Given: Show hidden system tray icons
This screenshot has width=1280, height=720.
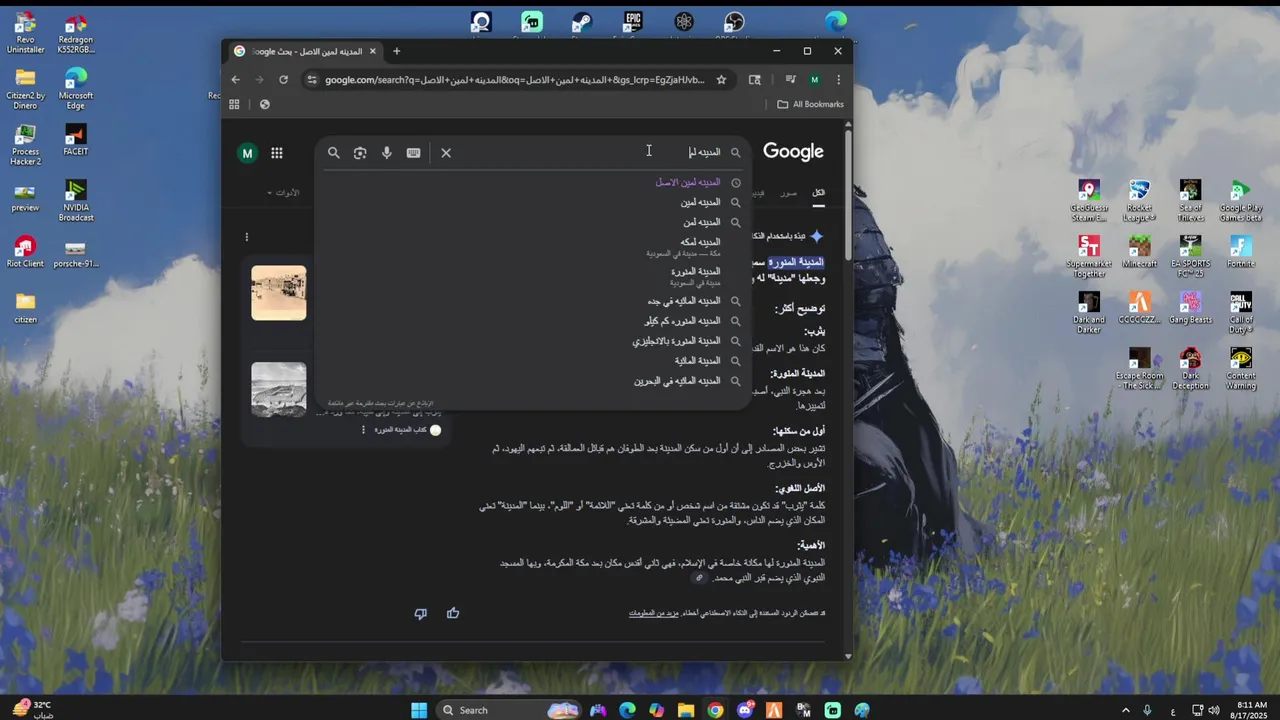Looking at the screenshot, I should click(1125, 710).
